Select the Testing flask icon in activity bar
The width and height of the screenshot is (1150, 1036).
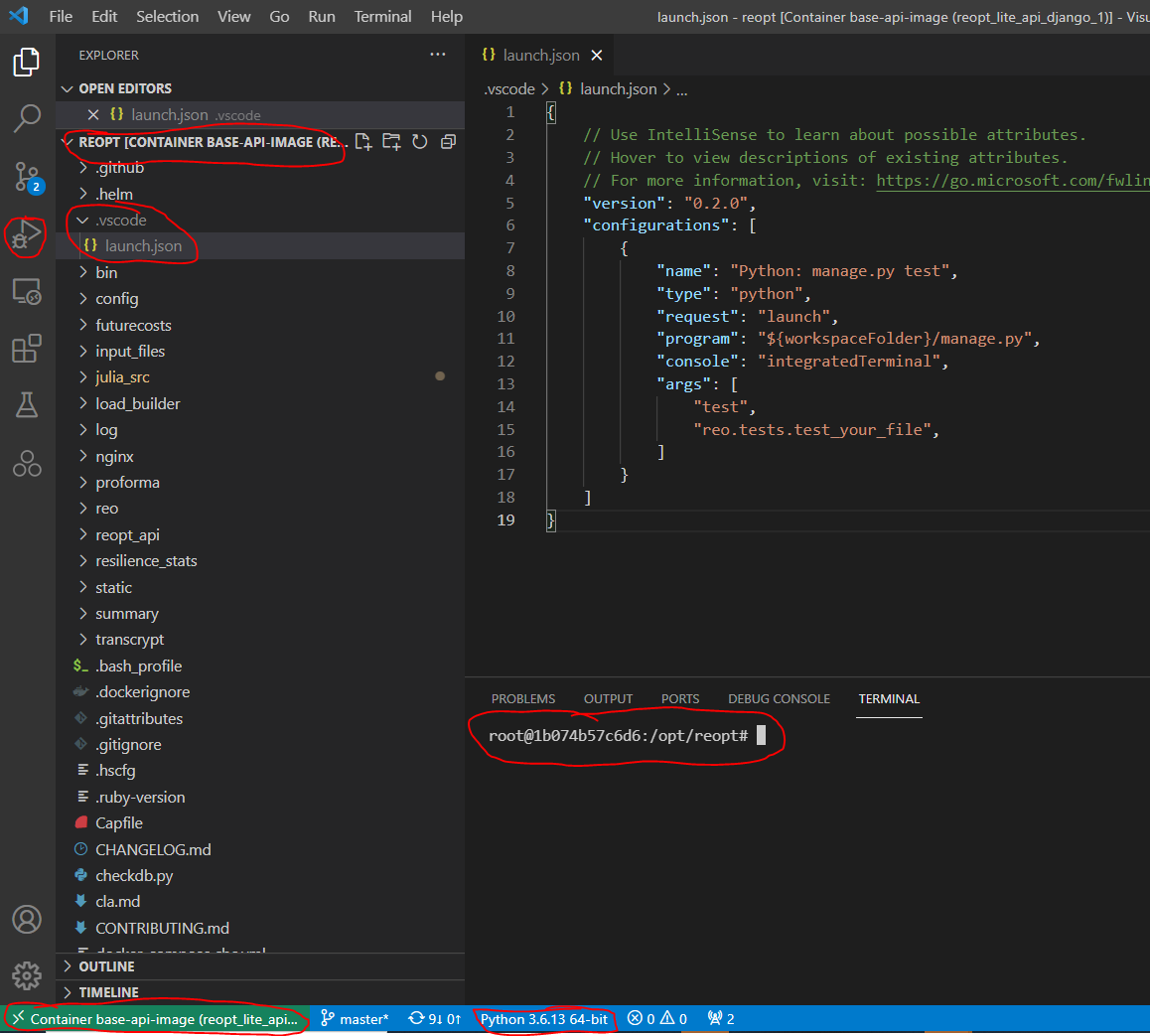click(x=27, y=405)
